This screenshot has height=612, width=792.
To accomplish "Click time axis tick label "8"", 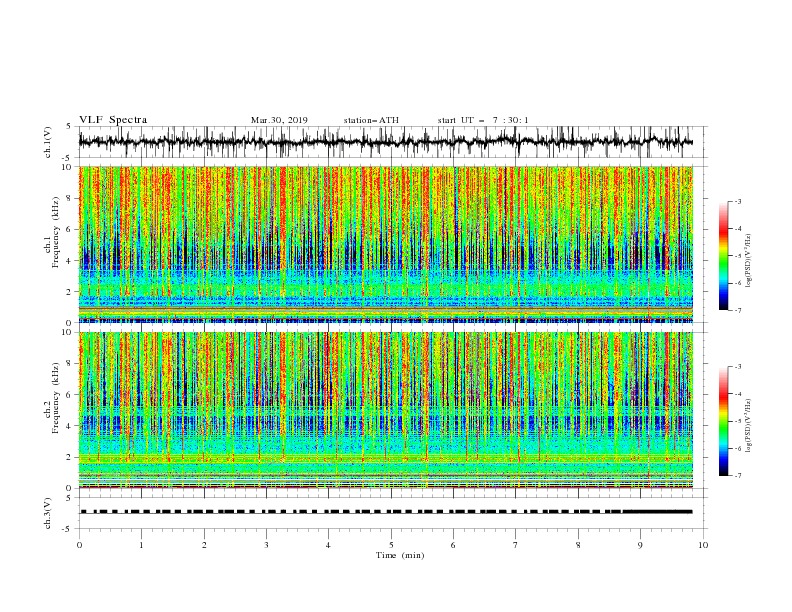I will click(x=578, y=545).
